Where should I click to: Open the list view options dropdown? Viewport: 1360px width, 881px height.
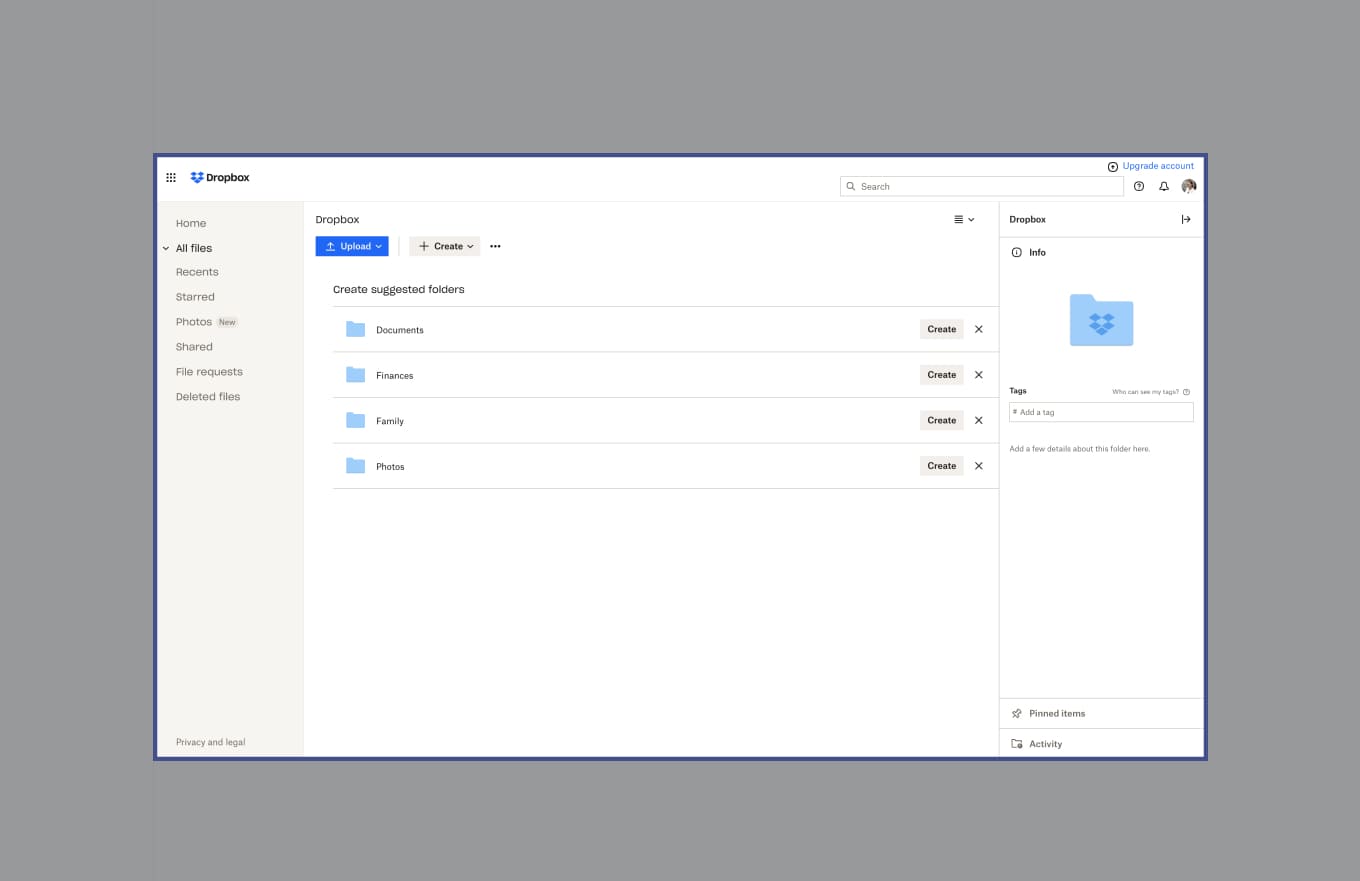[x=964, y=220]
